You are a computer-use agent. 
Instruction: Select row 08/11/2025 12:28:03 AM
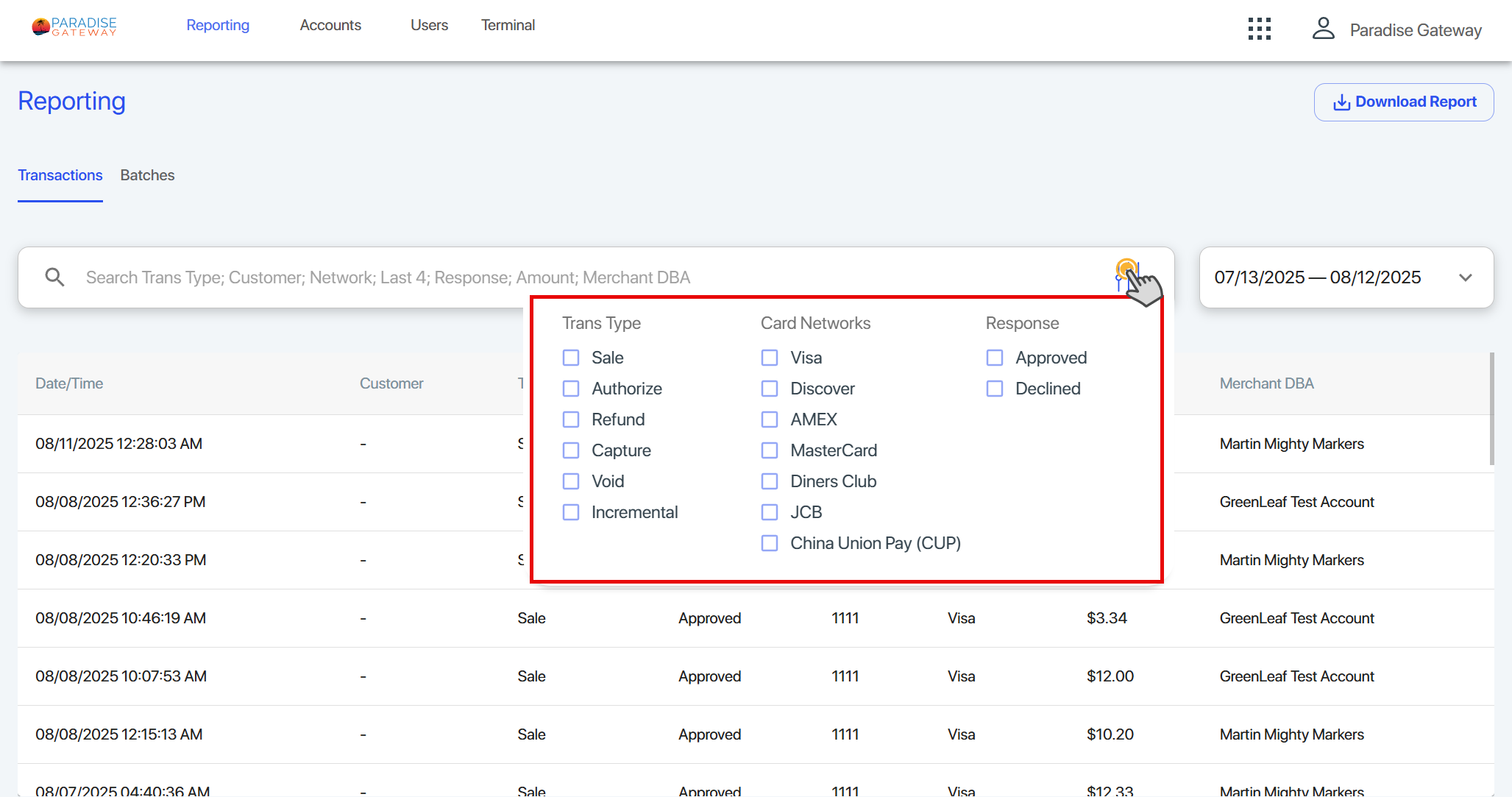(756, 444)
